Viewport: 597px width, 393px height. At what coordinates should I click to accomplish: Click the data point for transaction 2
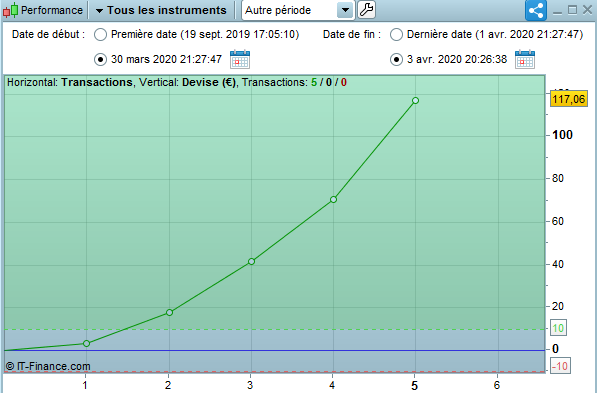(169, 313)
